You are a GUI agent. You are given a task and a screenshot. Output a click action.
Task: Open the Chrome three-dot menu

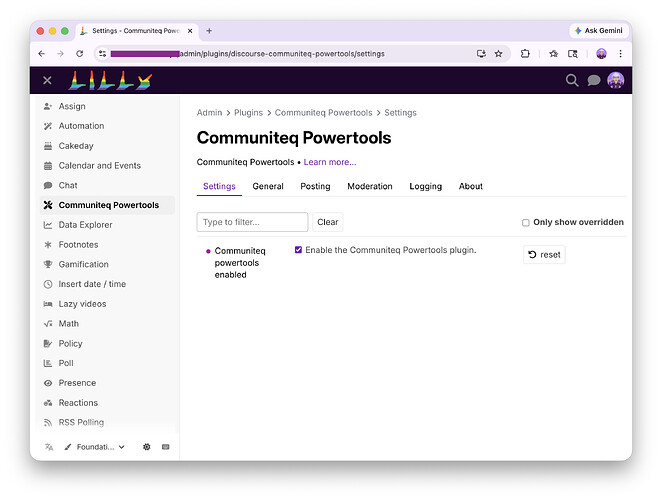click(x=620, y=54)
